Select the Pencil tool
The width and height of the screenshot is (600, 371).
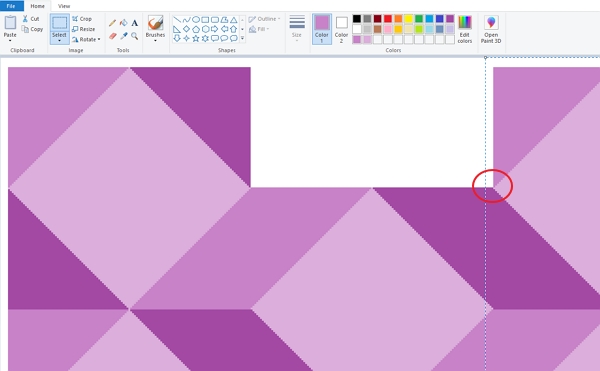[112, 23]
